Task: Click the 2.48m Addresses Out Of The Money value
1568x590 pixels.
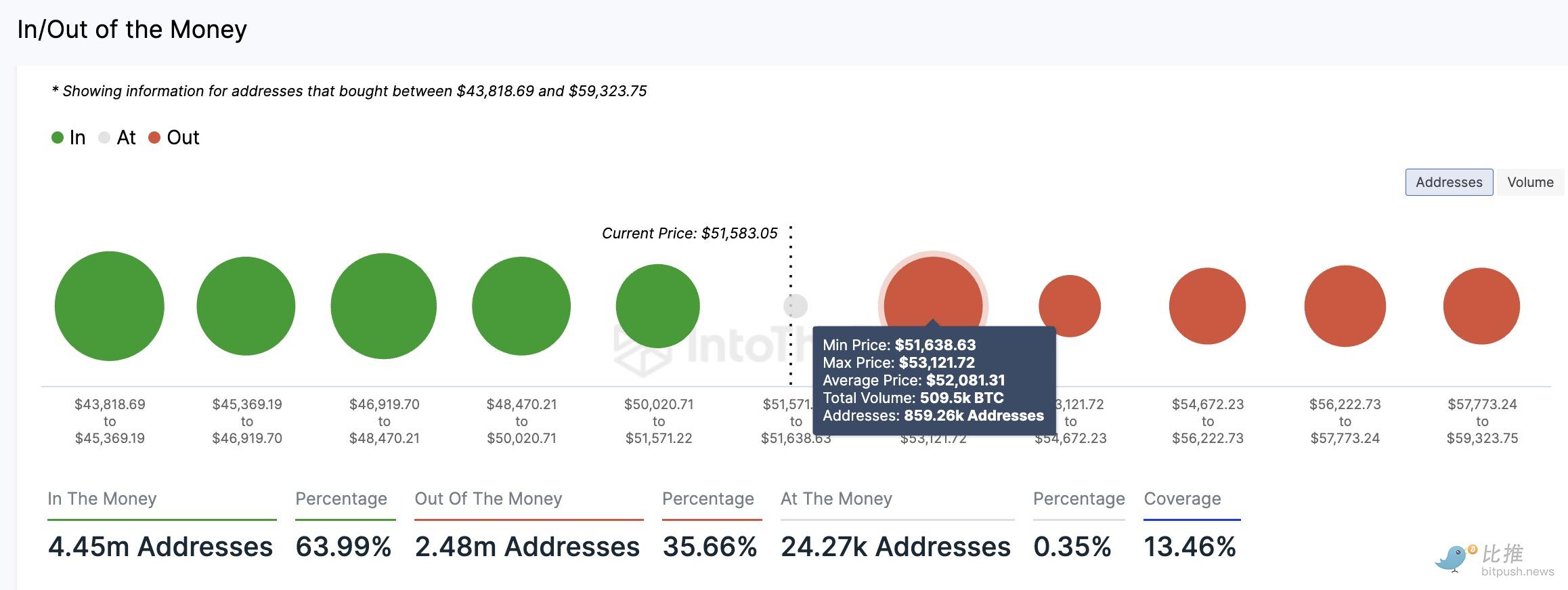Action: [527, 547]
